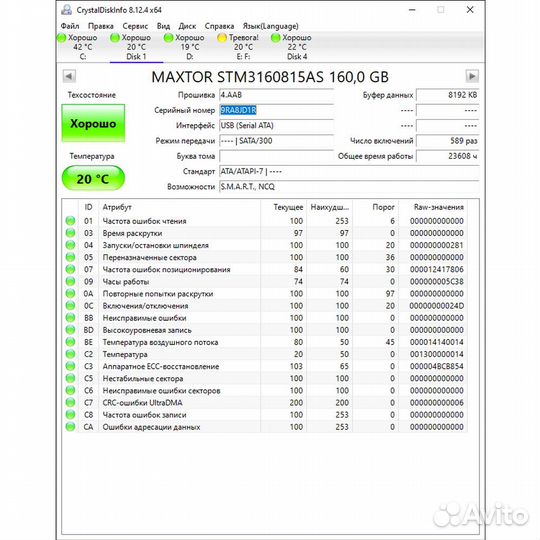Click the Число включений 589 раз field
The height and width of the screenshot is (540, 540).
tap(447, 141)
